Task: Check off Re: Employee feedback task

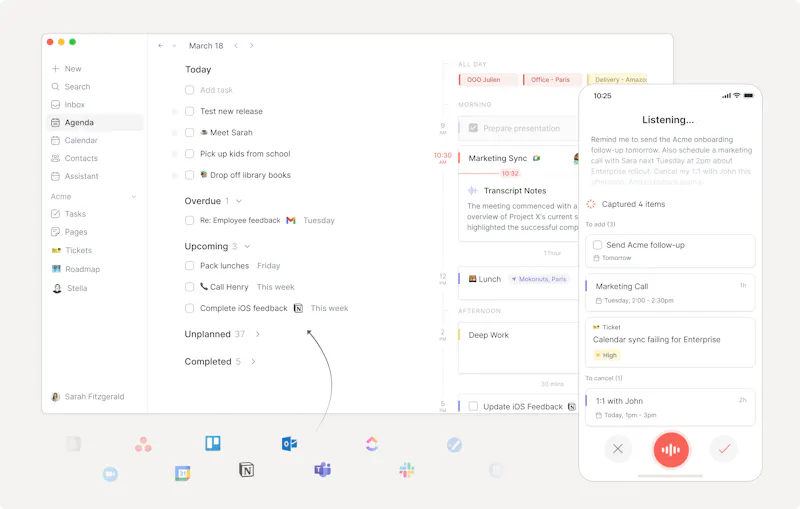Action: click(189, 220)
